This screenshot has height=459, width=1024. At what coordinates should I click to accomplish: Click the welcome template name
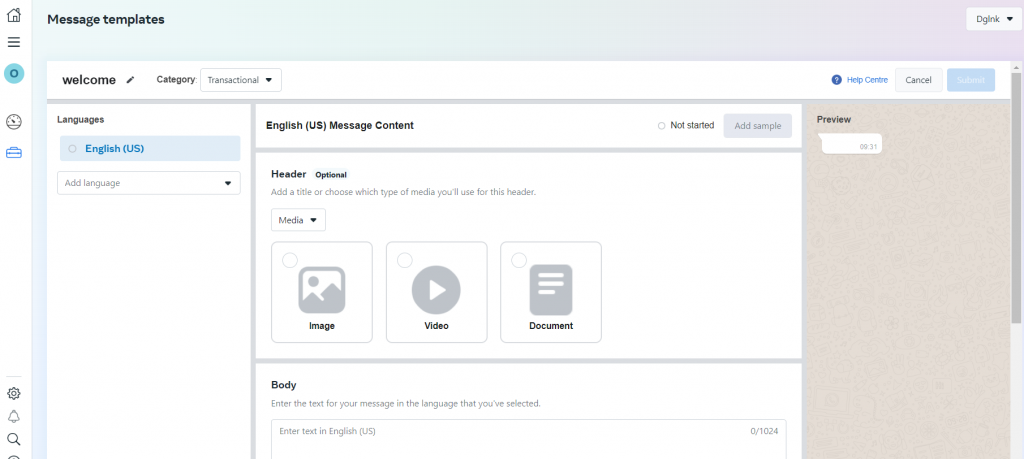[x=89, y=80]
